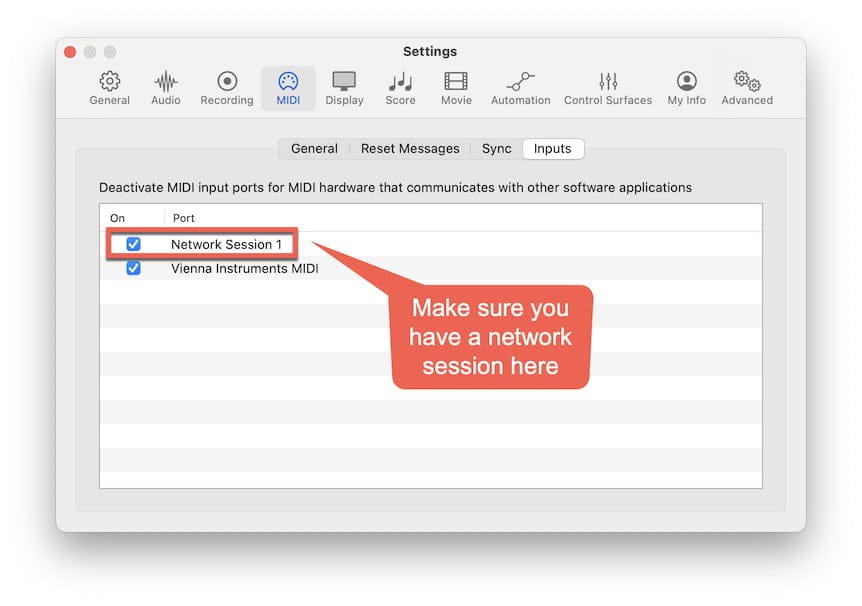Image resolution: width=862 pixels, height=606 pixels.
Task: Switch to the Reset Messages tab
Action: pos(410,148)
